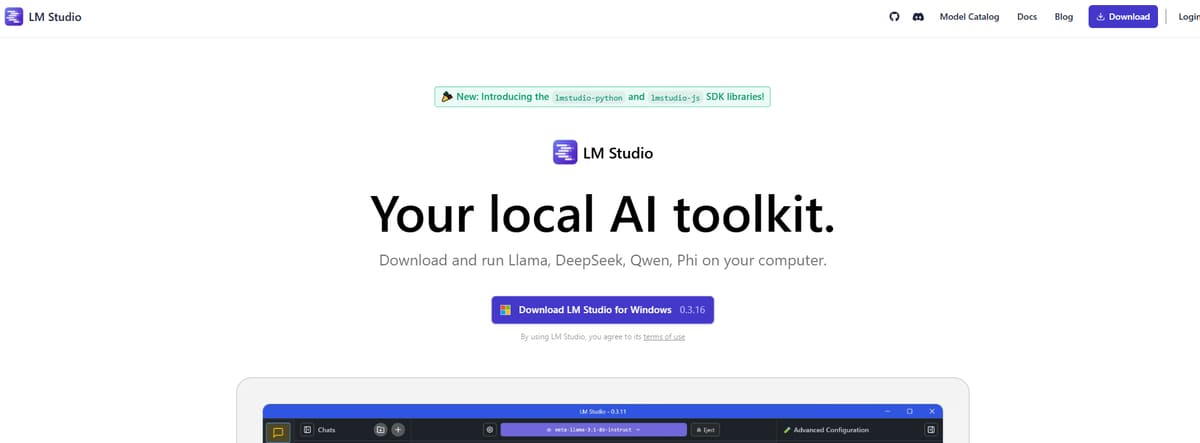The image size is (1200, 443).
Task: Click the Login link
Action: coord(1190,17)
